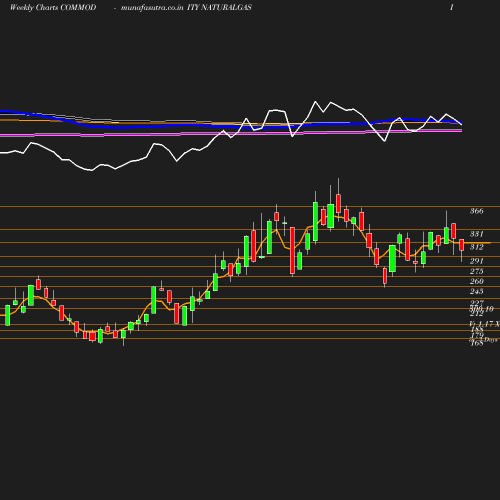
Task: Click the last red candlestick on chart
Action: (x=462, y=245)
